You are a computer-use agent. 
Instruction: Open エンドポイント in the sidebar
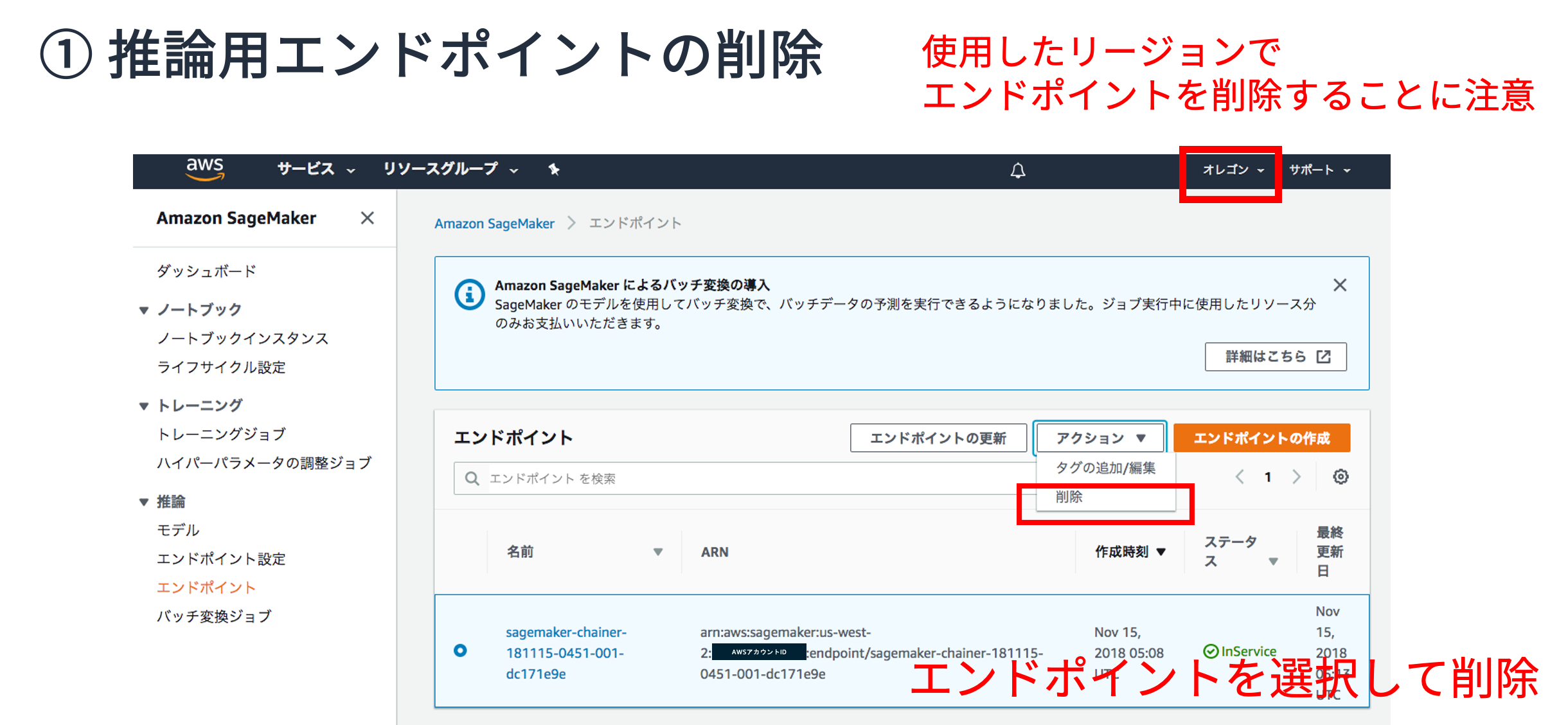pyautogui.click(x=206, y=587)
